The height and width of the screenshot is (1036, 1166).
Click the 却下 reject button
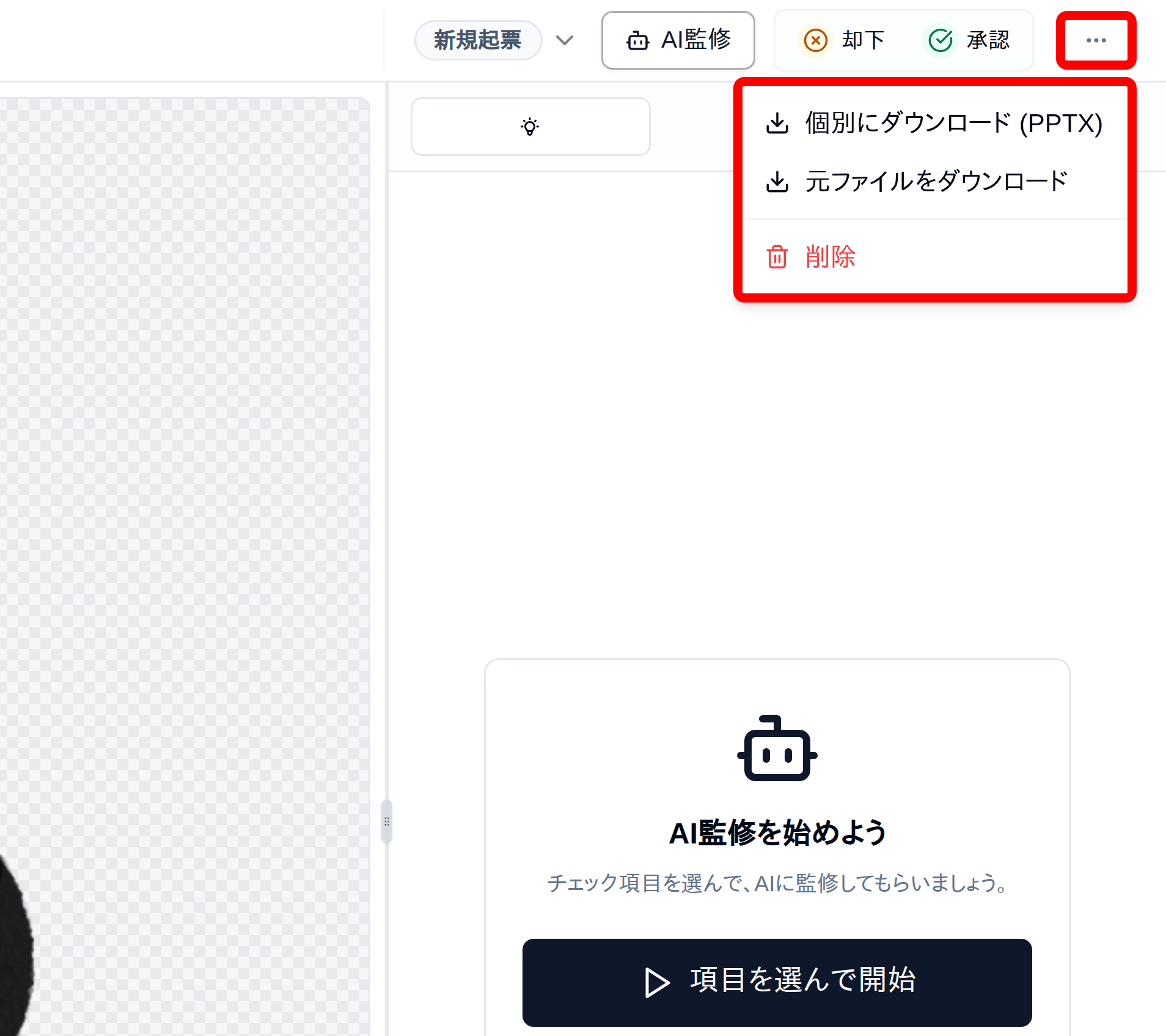pos(845,40)
